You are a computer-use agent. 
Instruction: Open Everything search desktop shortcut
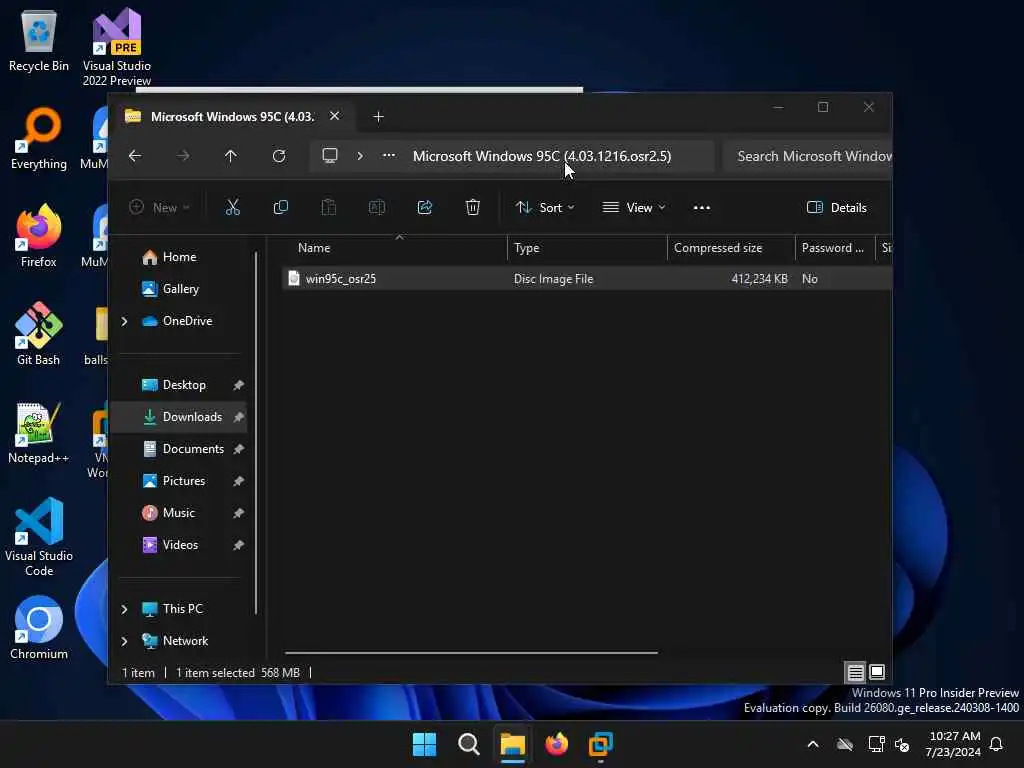(x=39, y=138)
